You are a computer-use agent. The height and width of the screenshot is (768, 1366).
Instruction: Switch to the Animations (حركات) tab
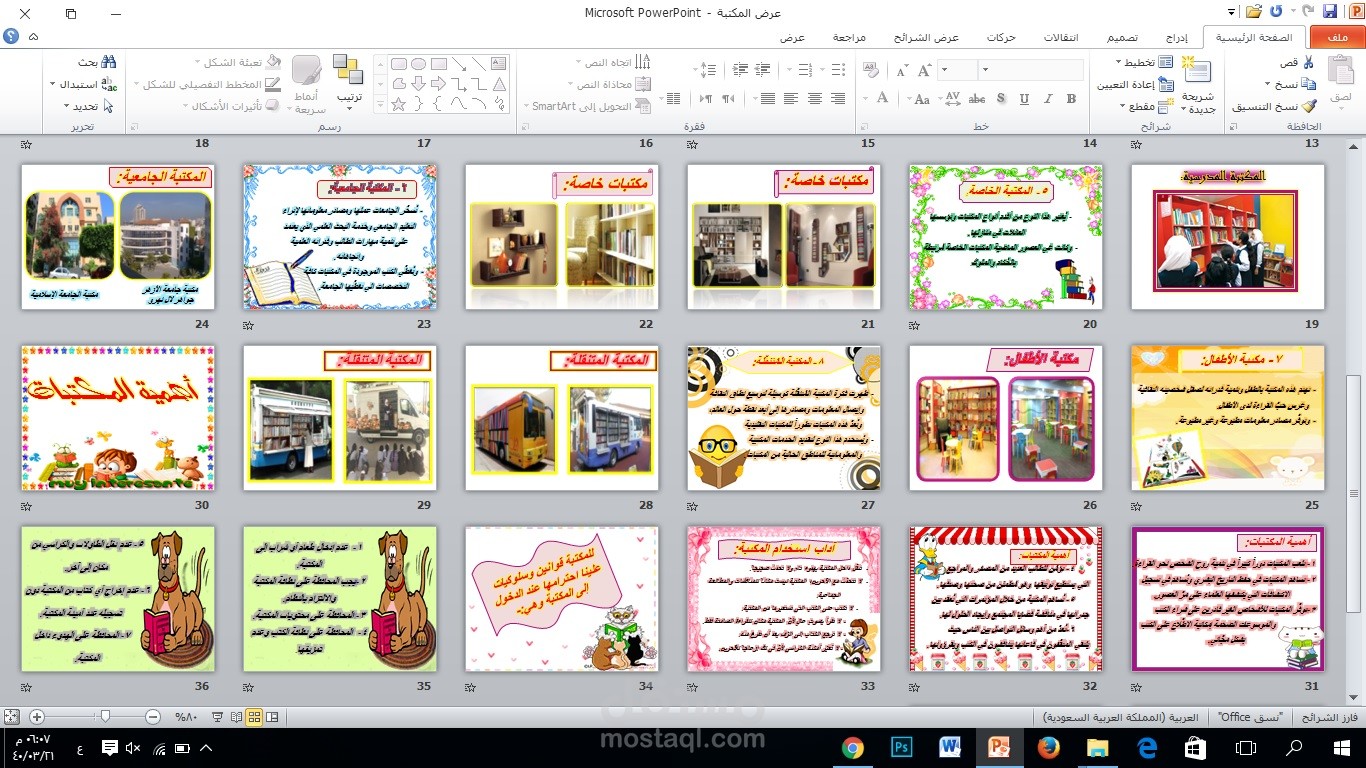[x=1001, y=37]
